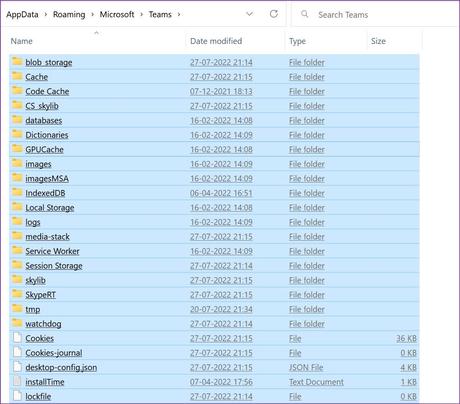Expand the chevron after Microsoft

(x=141, y=15)
